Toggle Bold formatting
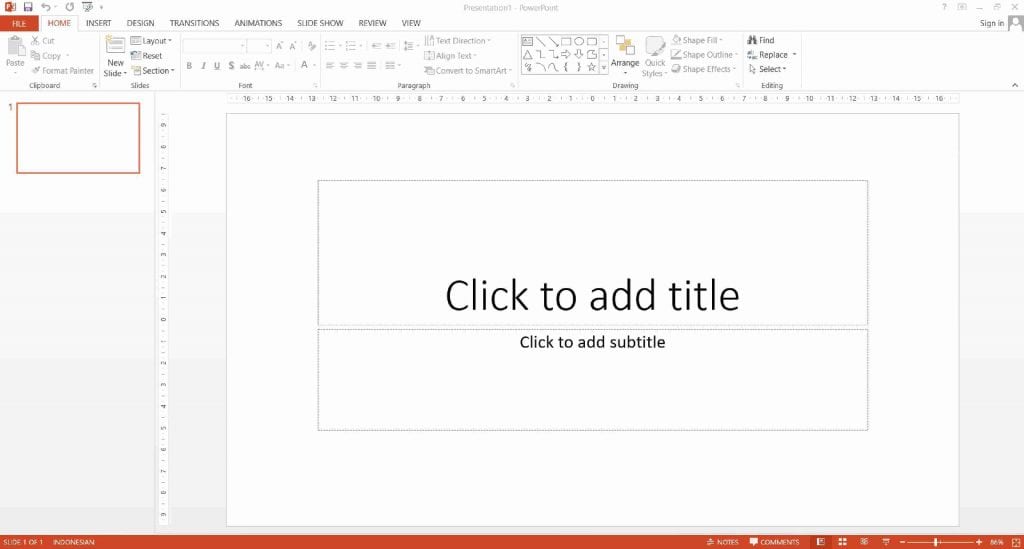Screen dimensions: 1024x549 pos(189,65)
